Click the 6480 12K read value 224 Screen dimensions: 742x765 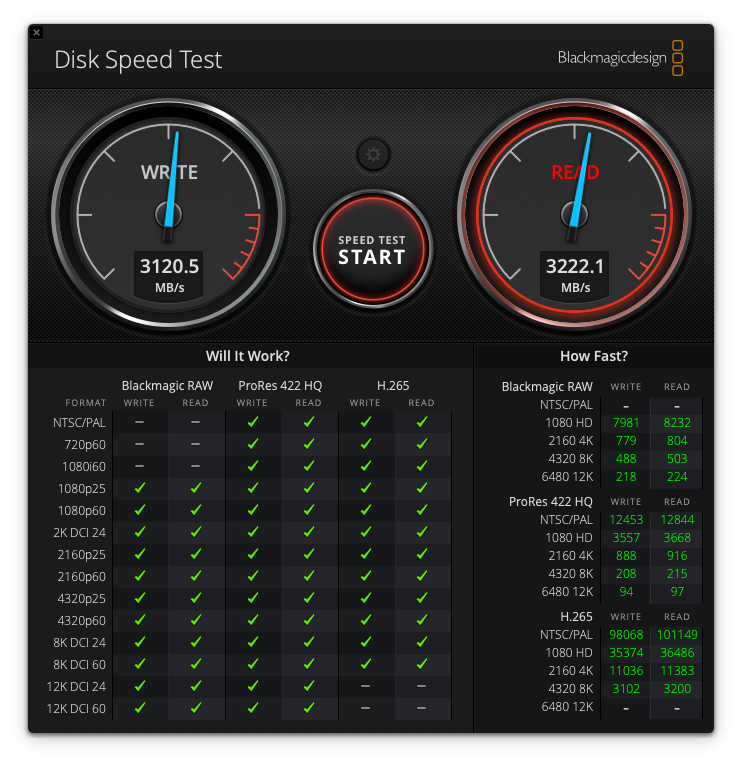point(677,477)
